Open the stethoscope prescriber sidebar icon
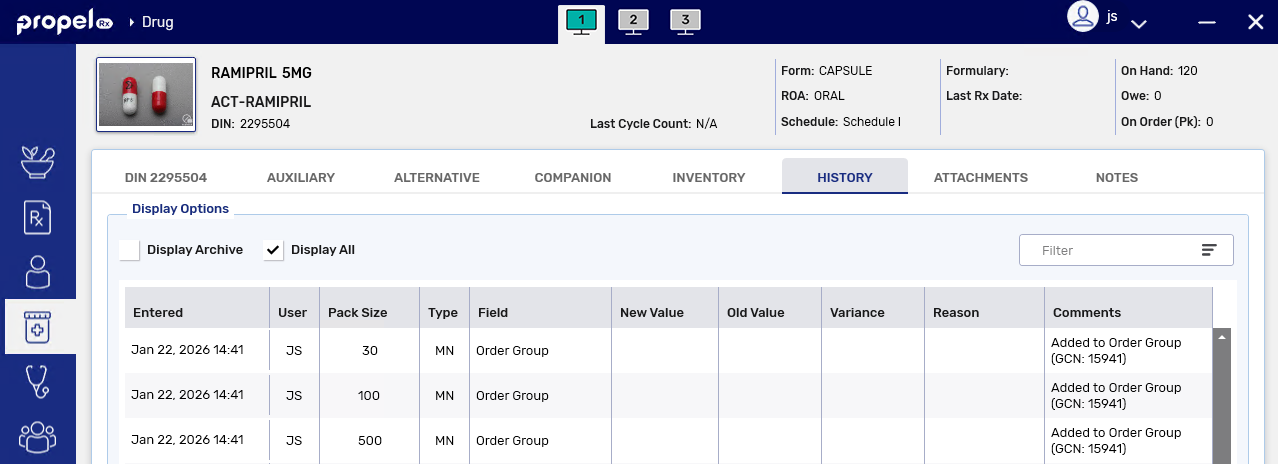Image resolution: width=1278 pixels, height=464 pixels. tap(38, 382)
